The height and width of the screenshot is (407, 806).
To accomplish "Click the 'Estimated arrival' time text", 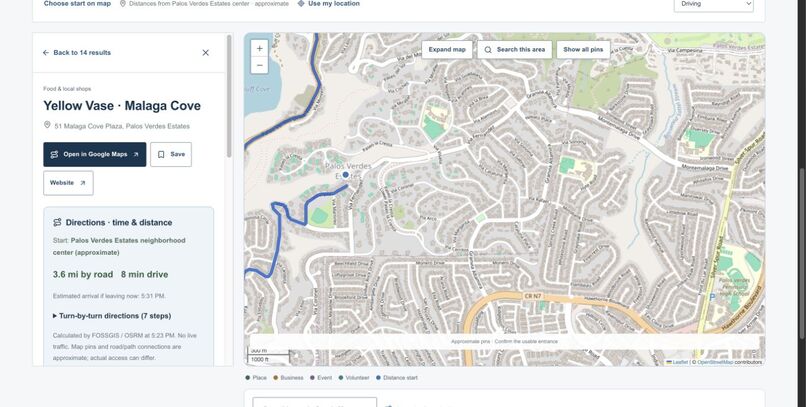I will pos(109,296).
